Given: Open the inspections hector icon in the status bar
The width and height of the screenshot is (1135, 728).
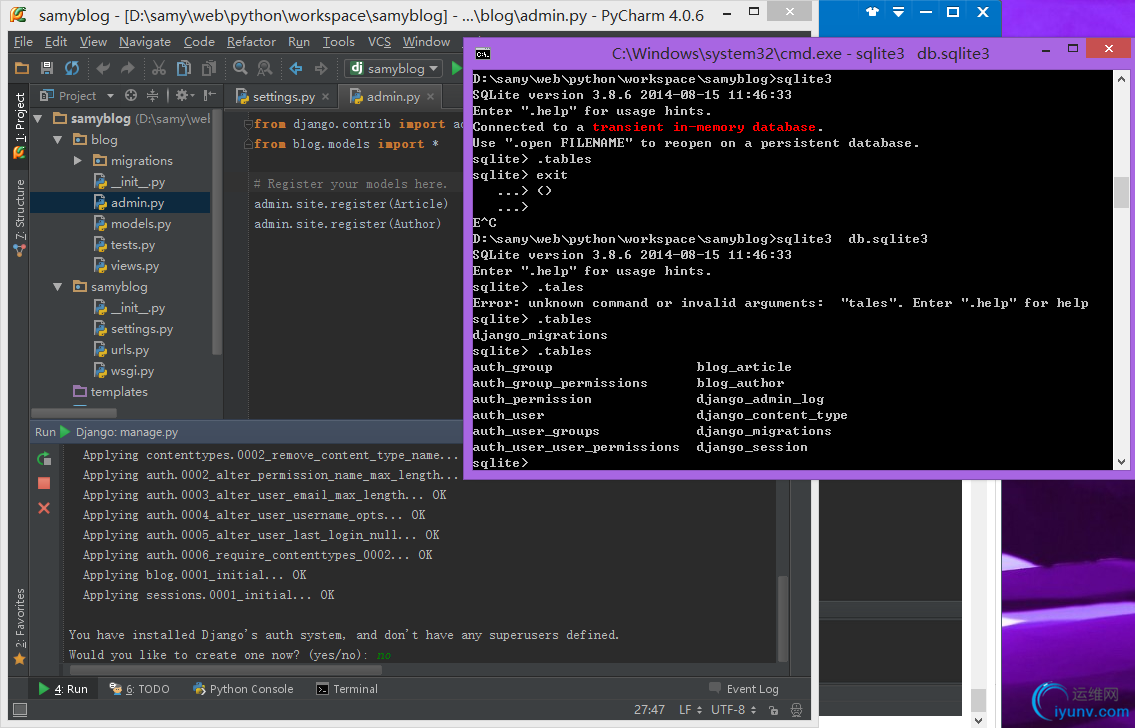Looking at the screenshot, I should point(796,710).
